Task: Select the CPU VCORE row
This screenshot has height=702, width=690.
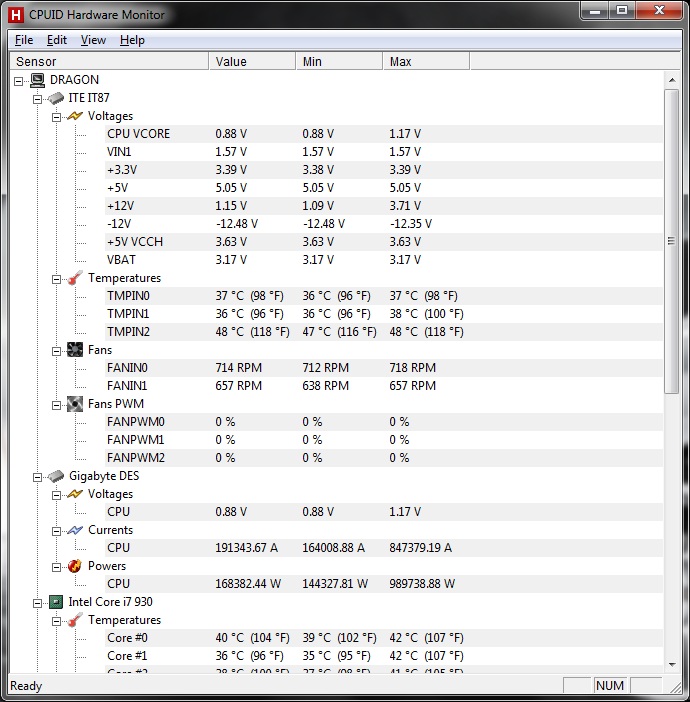Action: coord(384,134)
